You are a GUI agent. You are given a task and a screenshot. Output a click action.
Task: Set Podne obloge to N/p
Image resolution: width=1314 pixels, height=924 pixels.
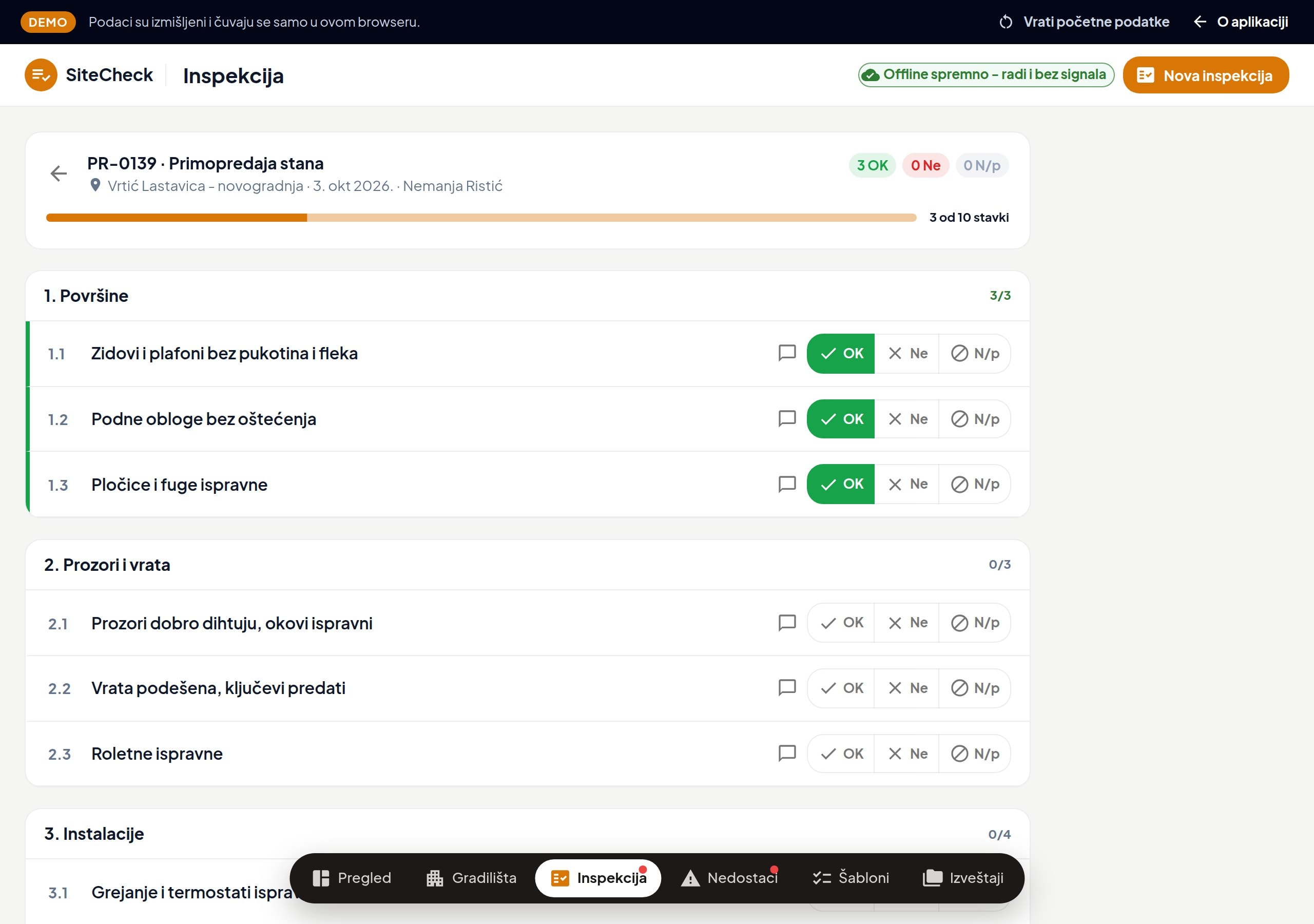(x=975, y=419)
